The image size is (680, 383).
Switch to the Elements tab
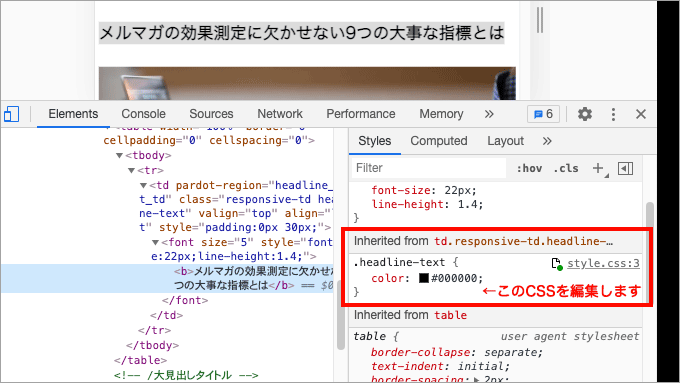(x=73, y=114)
